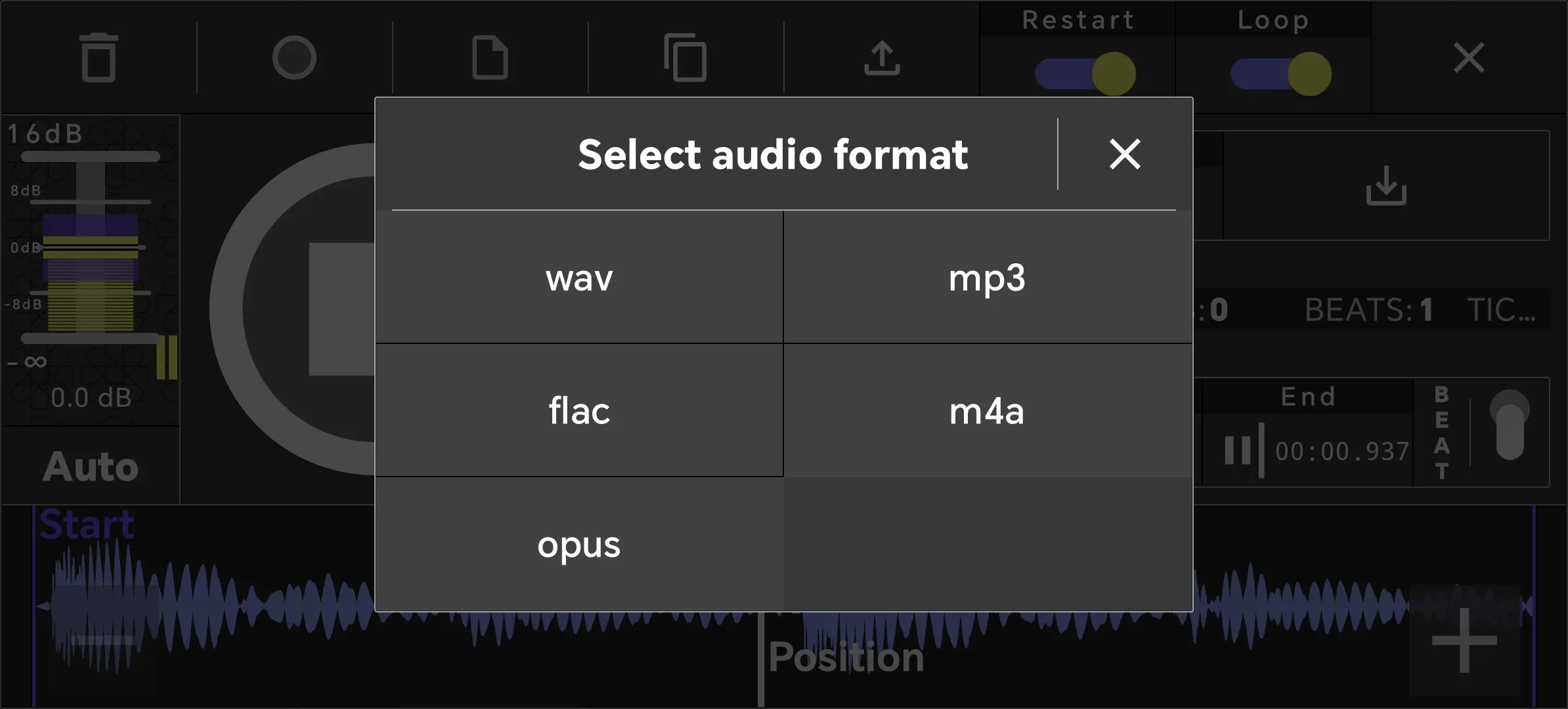This screenshot has height=709, width=1568.
Task: Click the gain level fader
Action: [x=91, y=247]
